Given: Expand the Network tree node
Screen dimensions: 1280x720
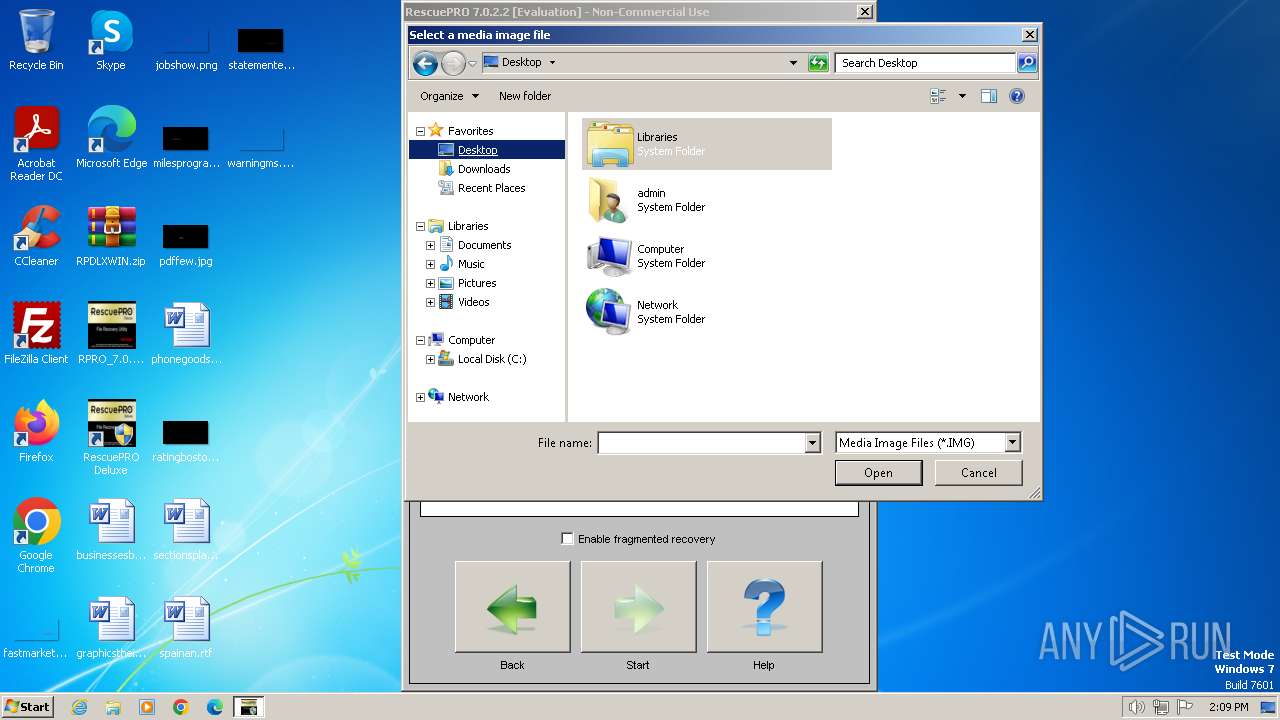Looking at the screenshot, I should click(420, 397).
